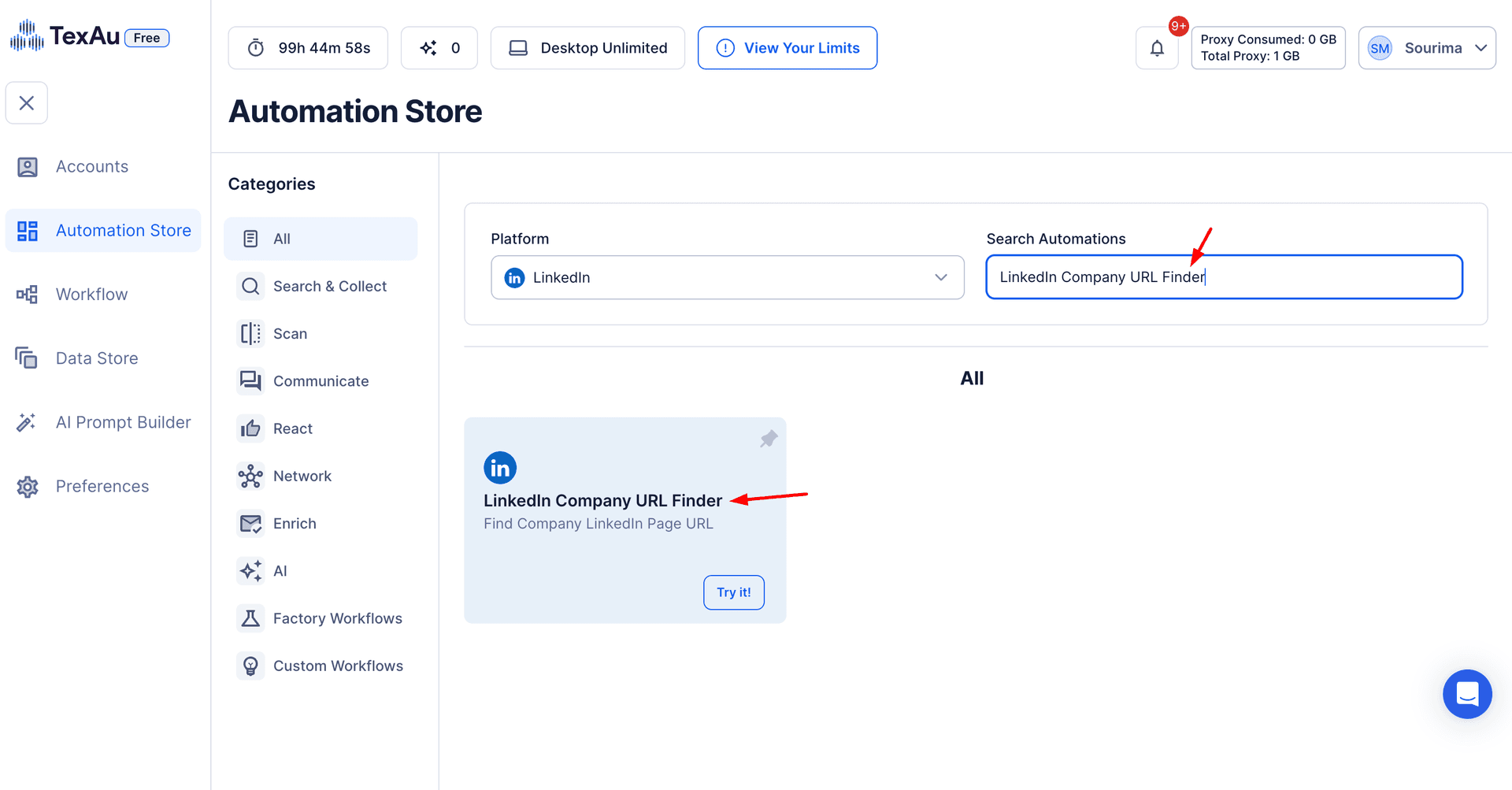
Task: Collapse the sidebar with the X button
Action: click(27, 102)
